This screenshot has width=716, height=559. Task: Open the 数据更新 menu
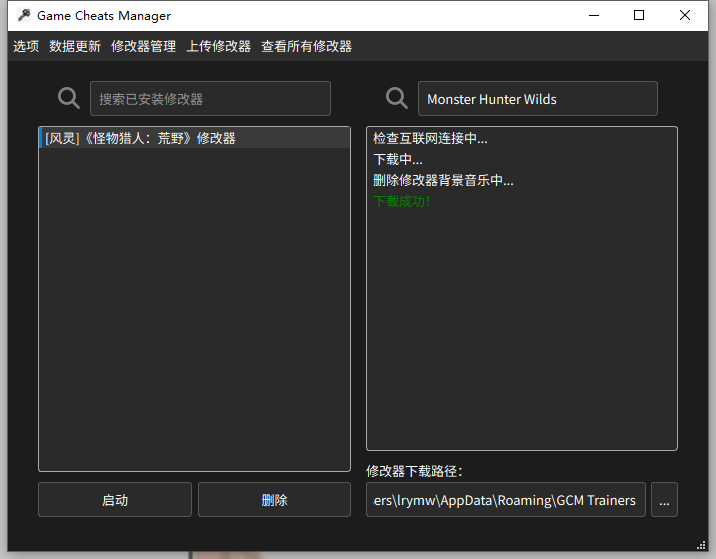pos(75,46)
